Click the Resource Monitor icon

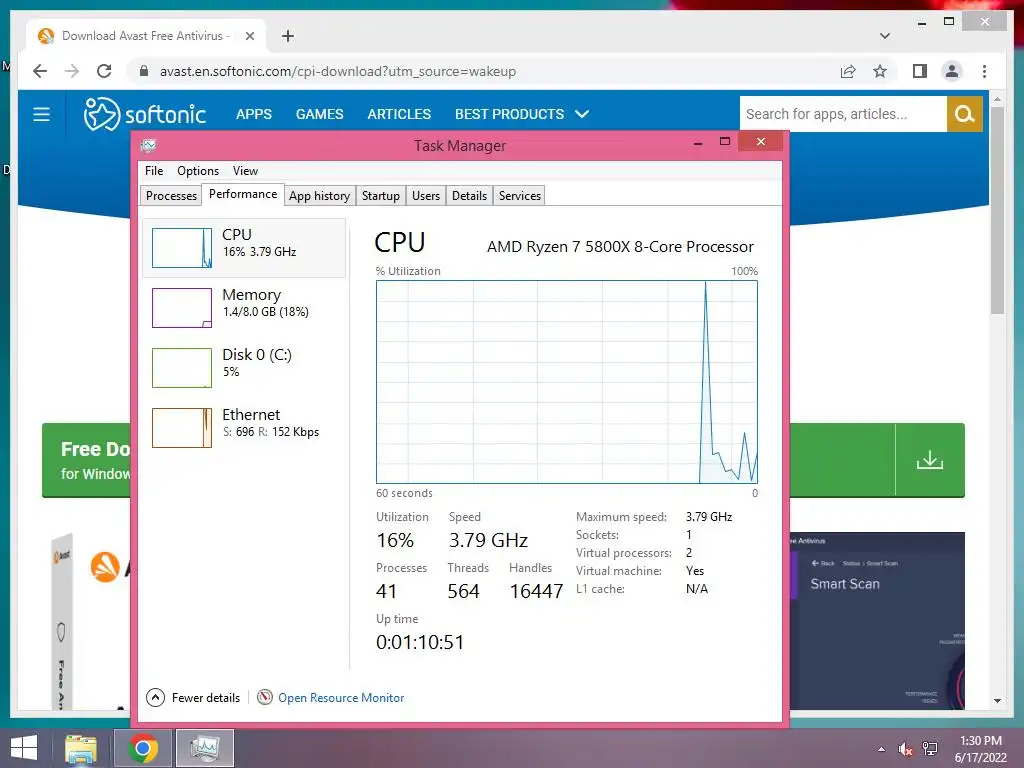264,697
